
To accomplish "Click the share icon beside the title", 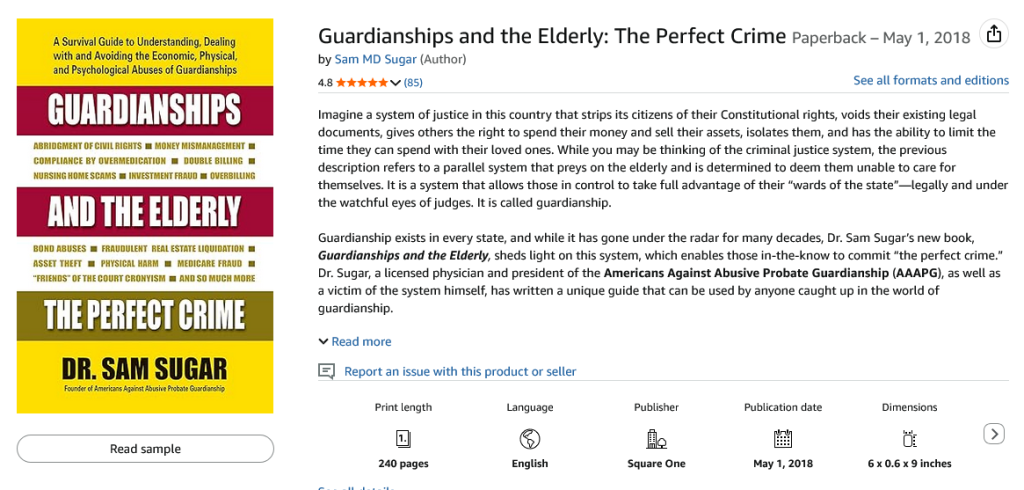I will (993, 35).
